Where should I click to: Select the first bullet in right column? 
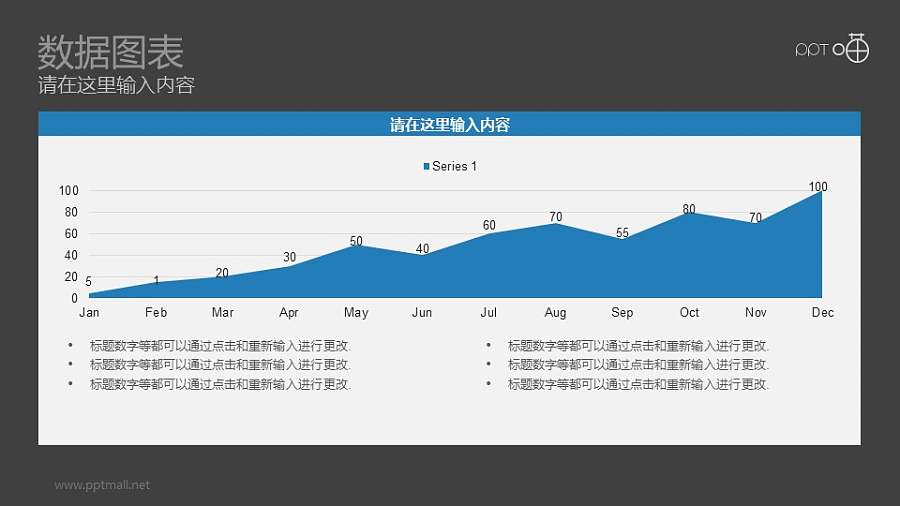(638, 346)
